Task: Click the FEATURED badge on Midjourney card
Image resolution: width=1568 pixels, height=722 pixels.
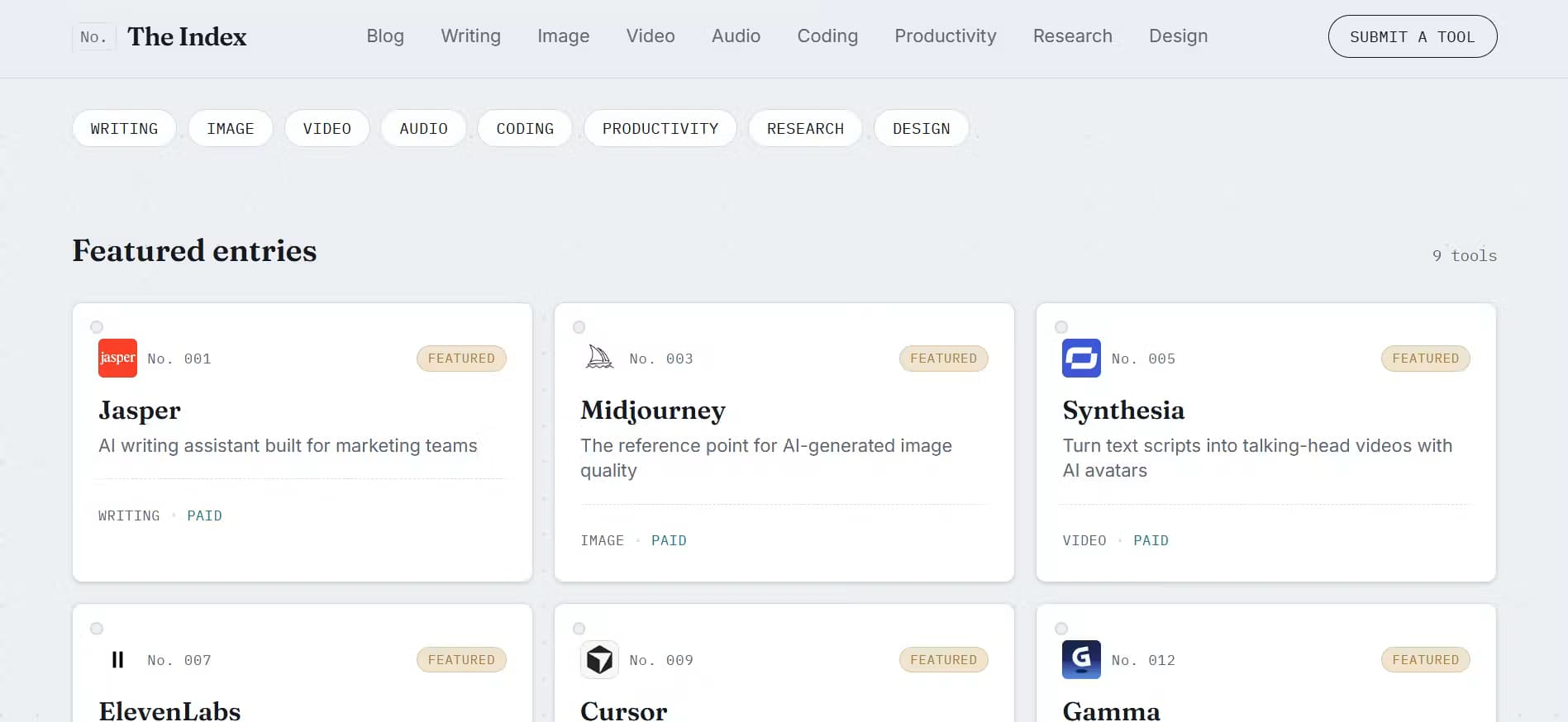Action: [x=944, y=359]
